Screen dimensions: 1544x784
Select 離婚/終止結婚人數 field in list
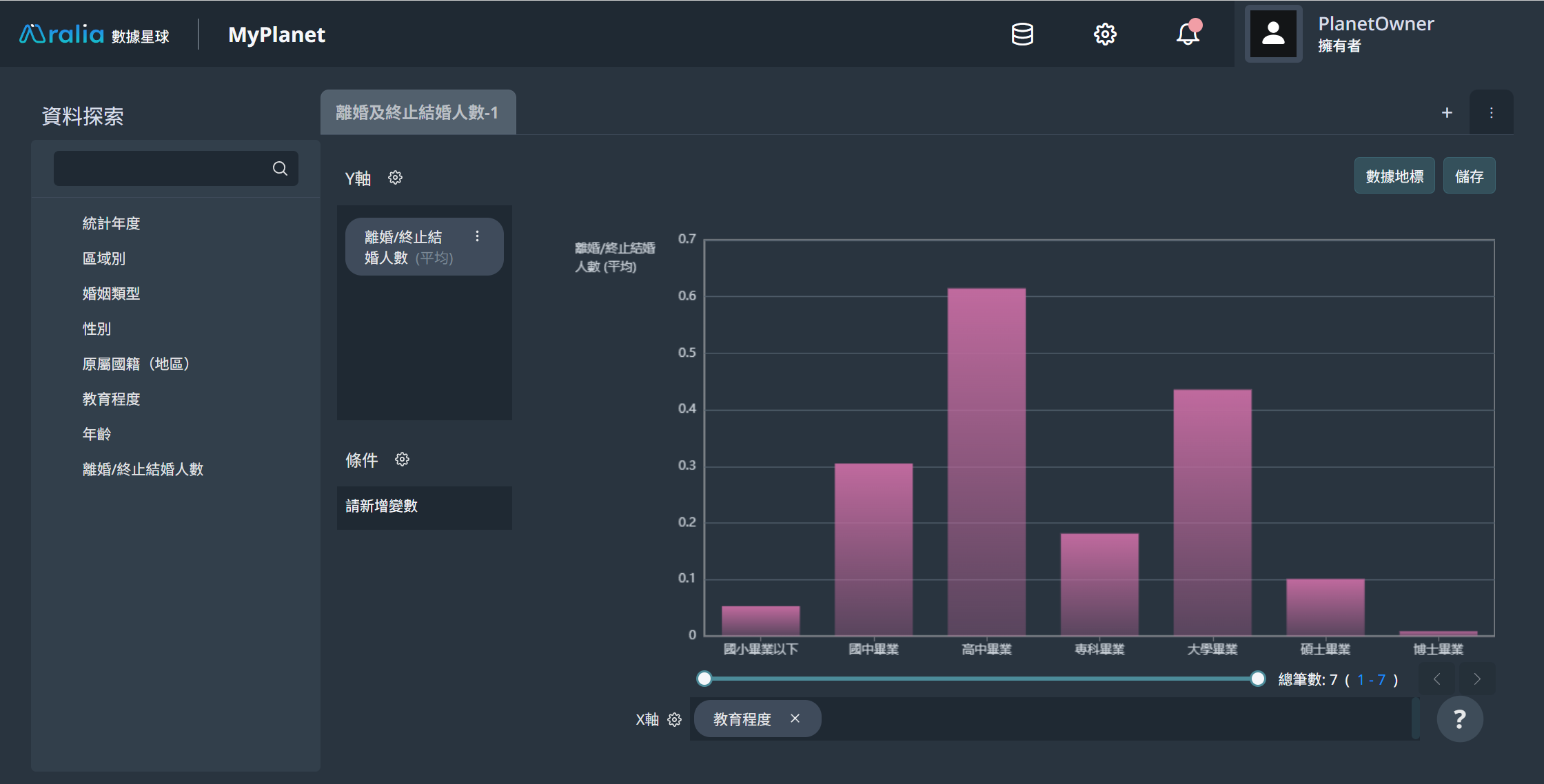[143, 469]
